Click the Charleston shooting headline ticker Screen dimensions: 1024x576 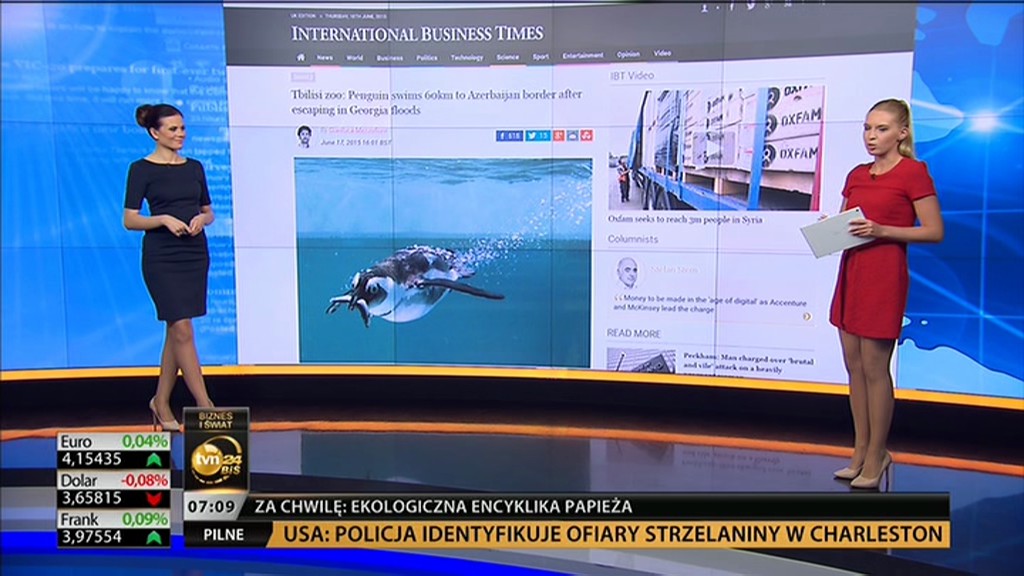point(613,534)
